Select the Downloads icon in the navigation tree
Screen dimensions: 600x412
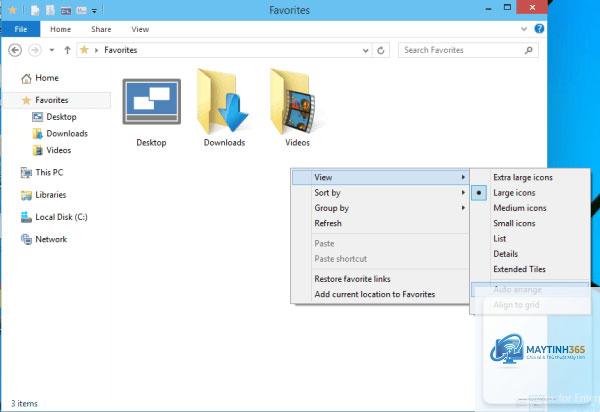37,134
